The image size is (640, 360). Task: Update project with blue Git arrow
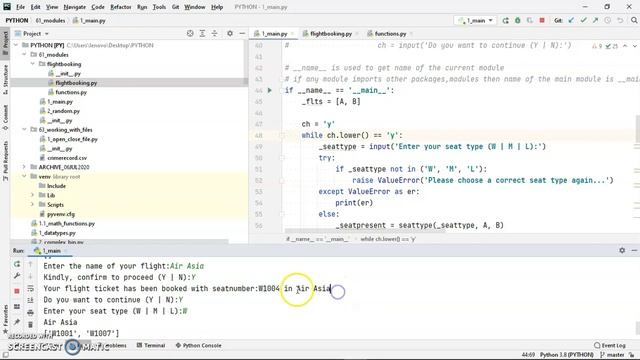[x=571, y=20]
